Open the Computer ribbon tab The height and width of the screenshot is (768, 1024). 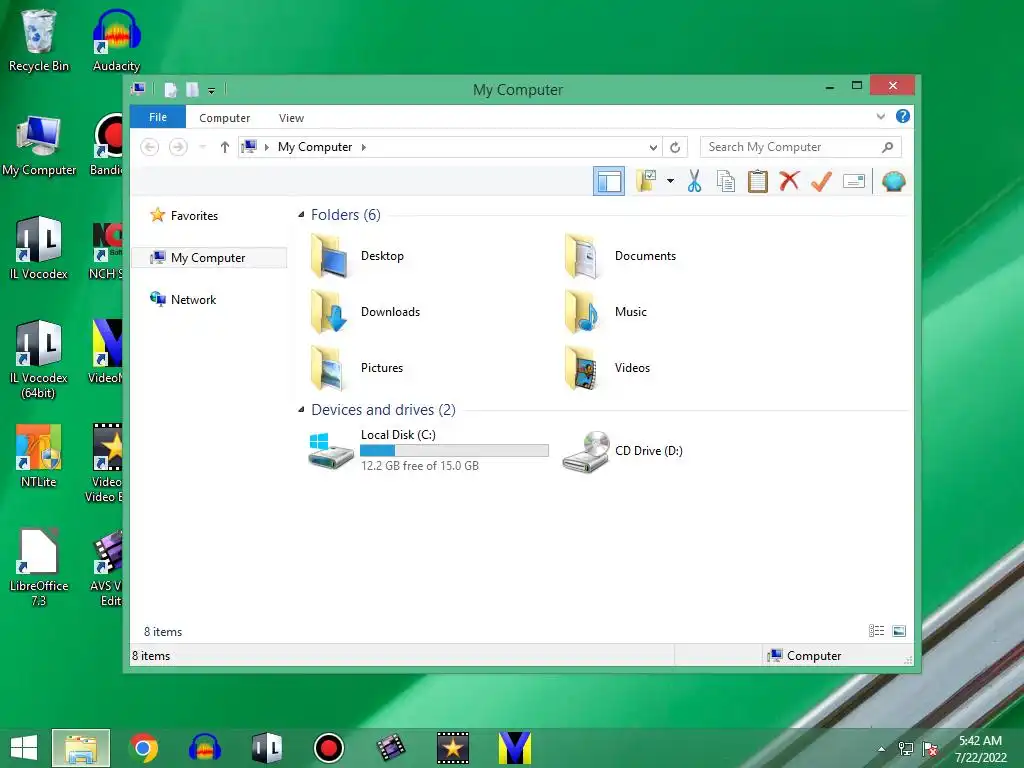tap(225, 118)
